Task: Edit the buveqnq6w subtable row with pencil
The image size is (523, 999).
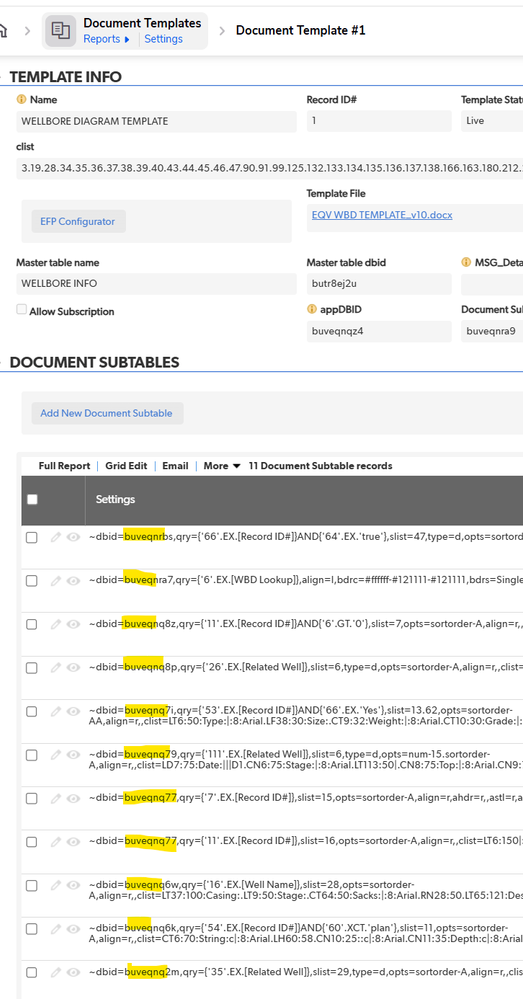Action: tap(56, 885)
